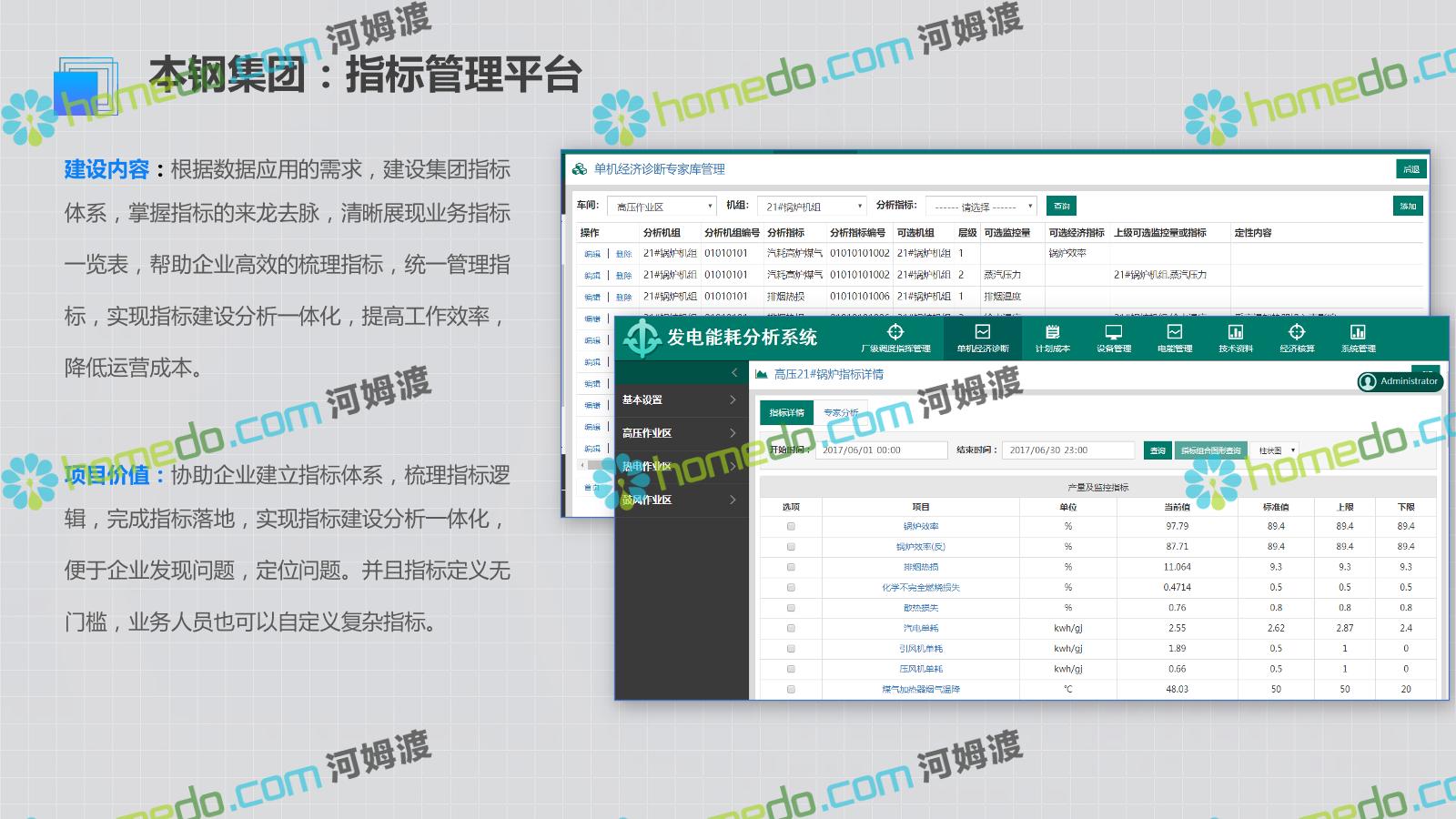The width and height of the screenshot is (1456, 819).
Task: Click the 后退 button in expert library header
Action: tap(1410, 169)
